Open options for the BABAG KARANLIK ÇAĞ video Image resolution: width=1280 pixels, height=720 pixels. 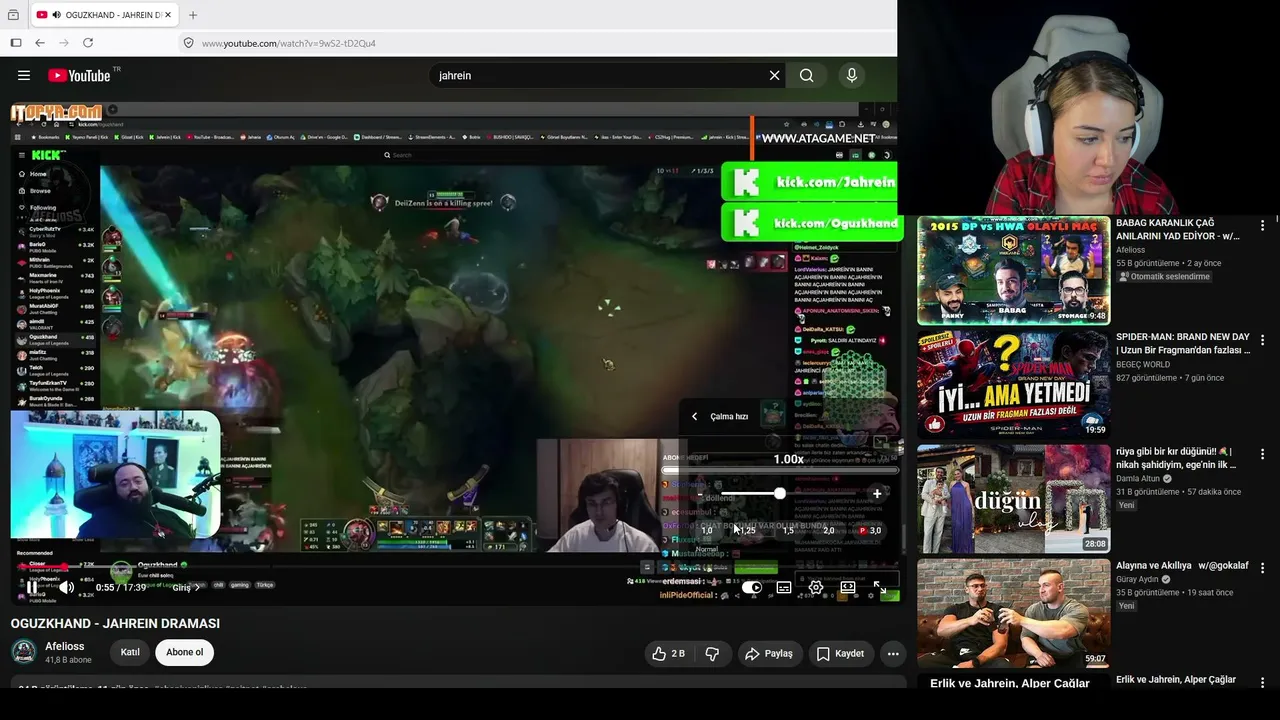click(1263, 225)
